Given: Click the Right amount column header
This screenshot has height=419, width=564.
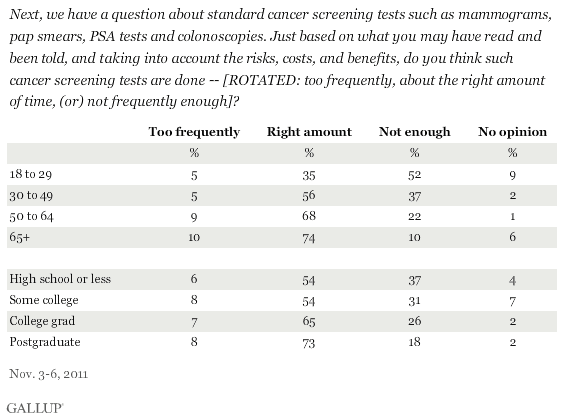Looking at the screenshot, I should tap(309, 132).
